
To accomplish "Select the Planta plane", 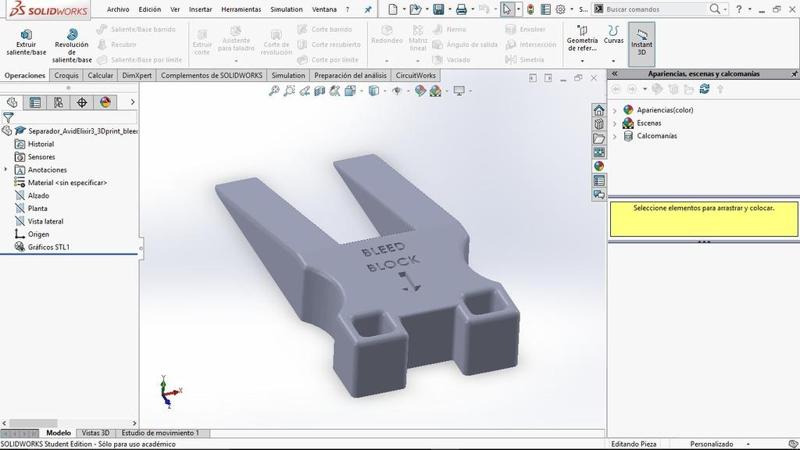I will tap(37, 208).
